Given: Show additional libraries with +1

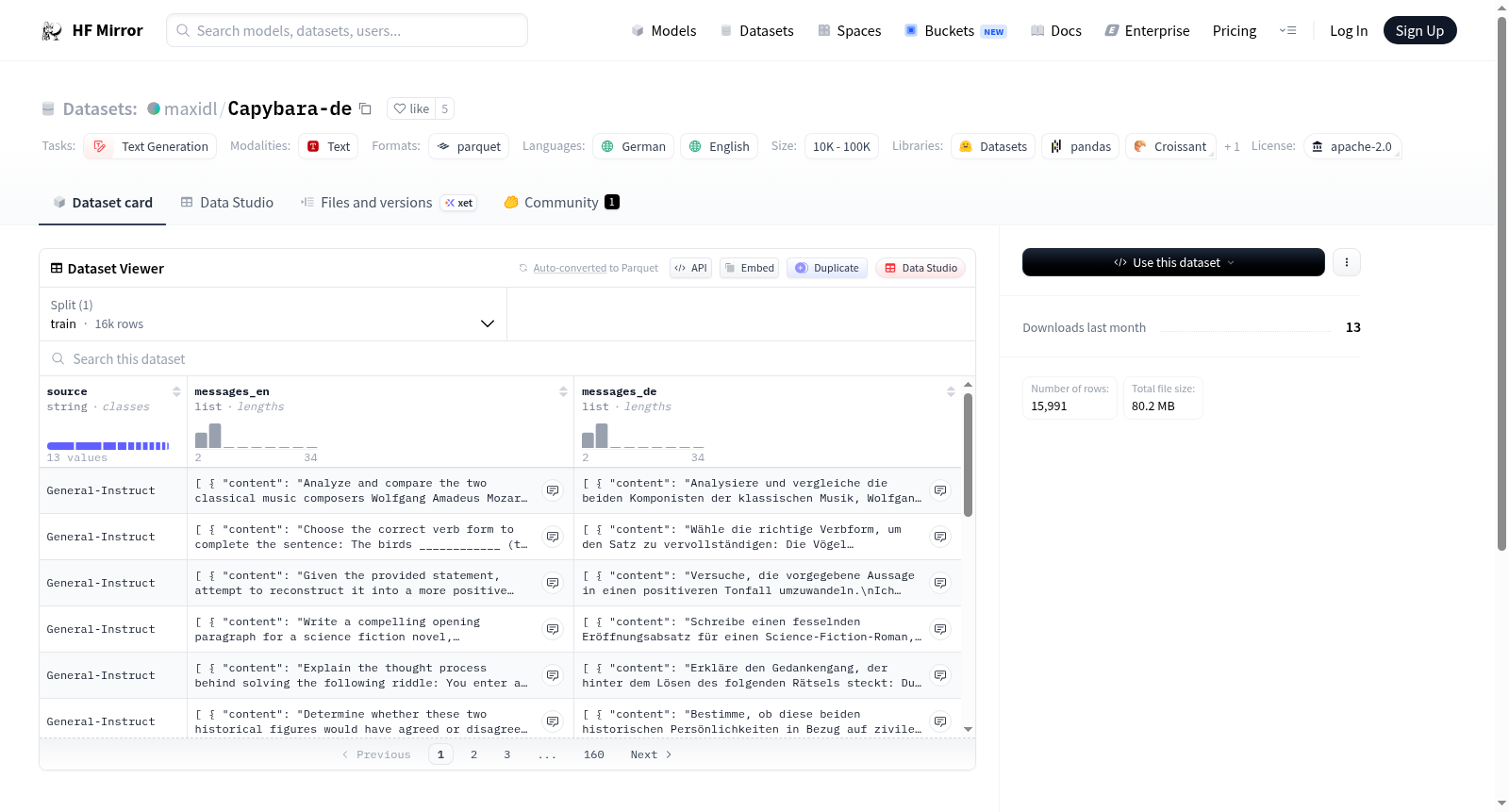Looking at the screenshot, I should click(x=1232, y=146).
